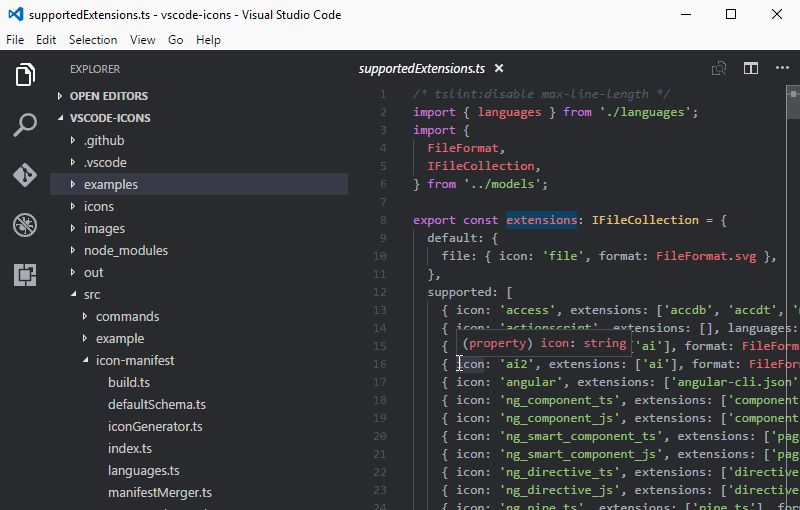Image resolution: width=800 pixels, height=510 pixels.
Task: Click the '(property) icon: string' hover tooltip
Action: tap(544, 343)
